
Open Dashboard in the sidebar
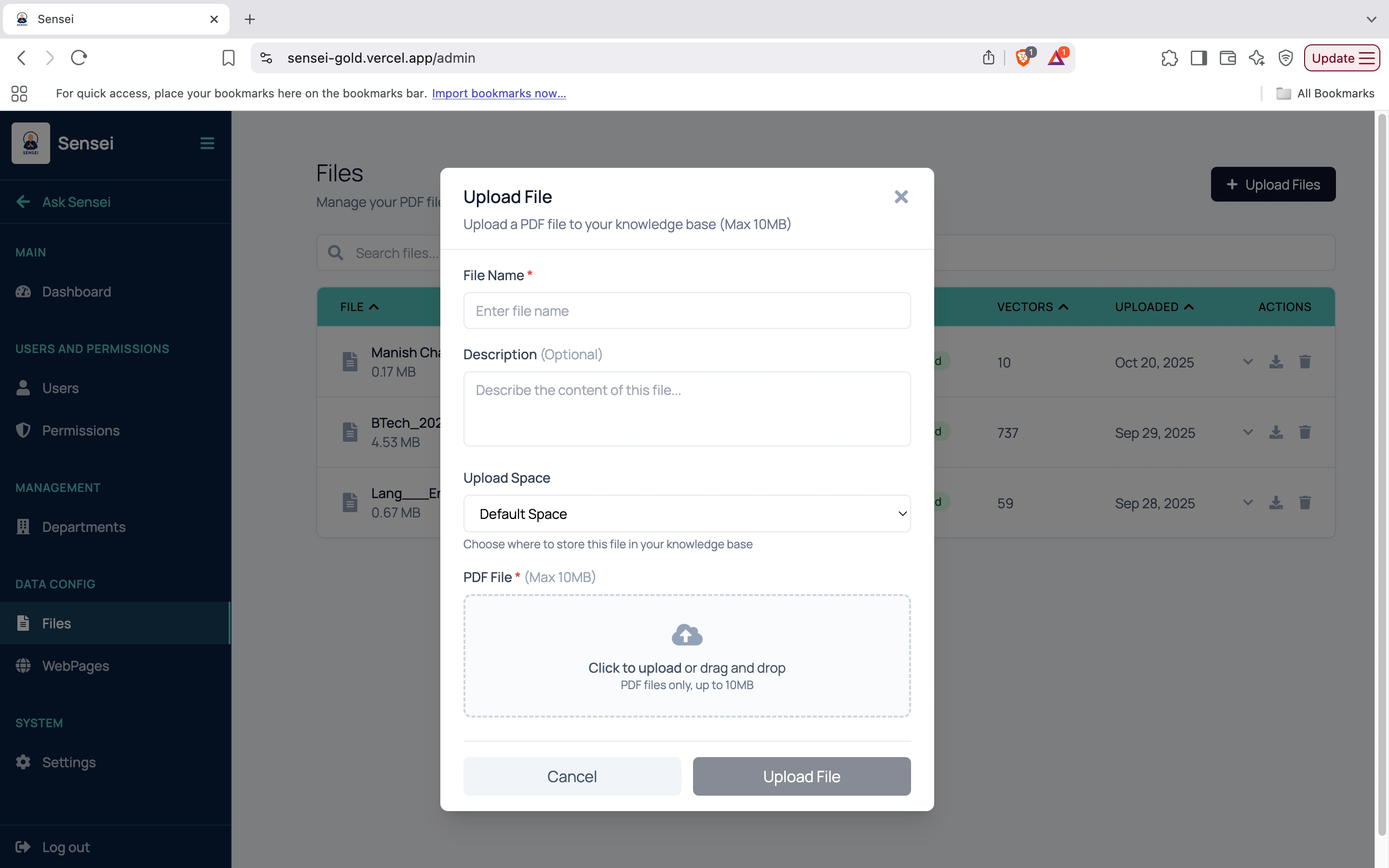pyautogui.click(x=76, y=292)
